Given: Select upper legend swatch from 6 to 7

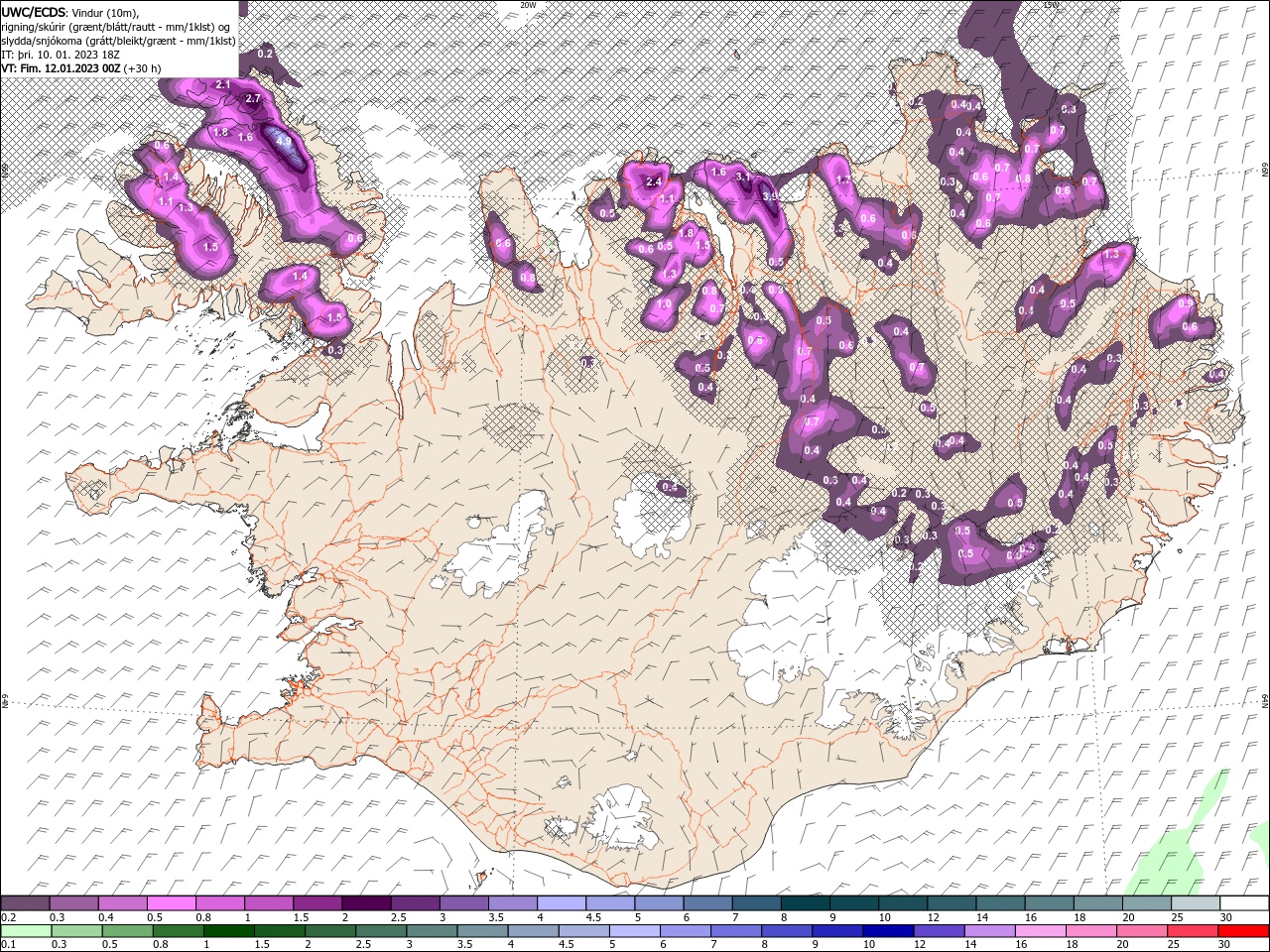Looking at the screenshot, I should click(x=707, y=903).
